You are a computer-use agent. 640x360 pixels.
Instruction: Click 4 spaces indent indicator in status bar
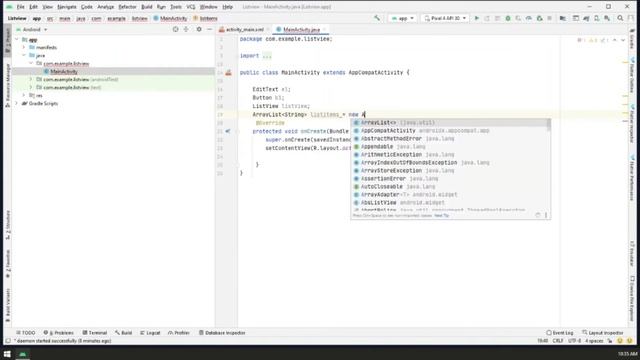(x=594, y=341)
